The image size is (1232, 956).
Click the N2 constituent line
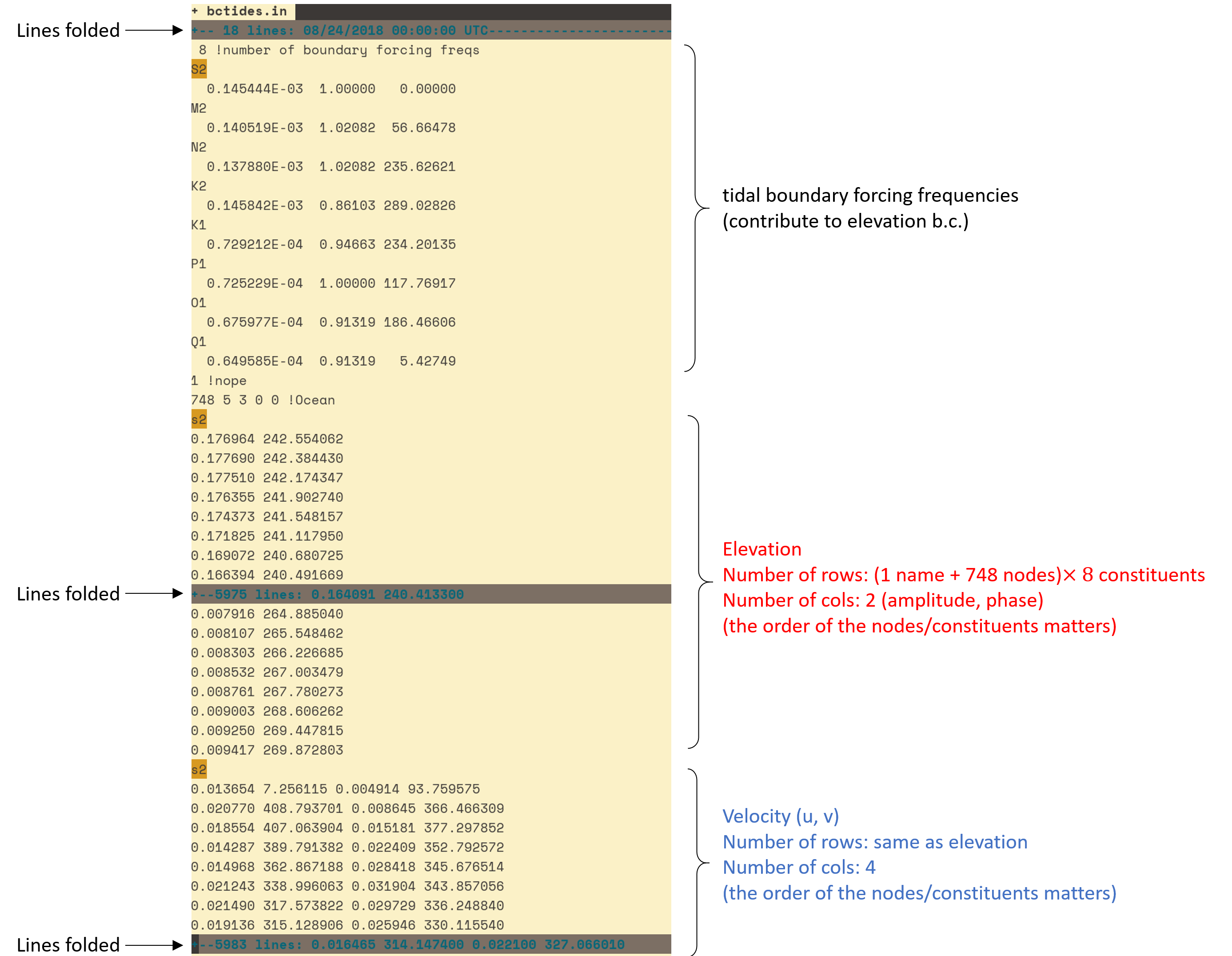(199, 147)
